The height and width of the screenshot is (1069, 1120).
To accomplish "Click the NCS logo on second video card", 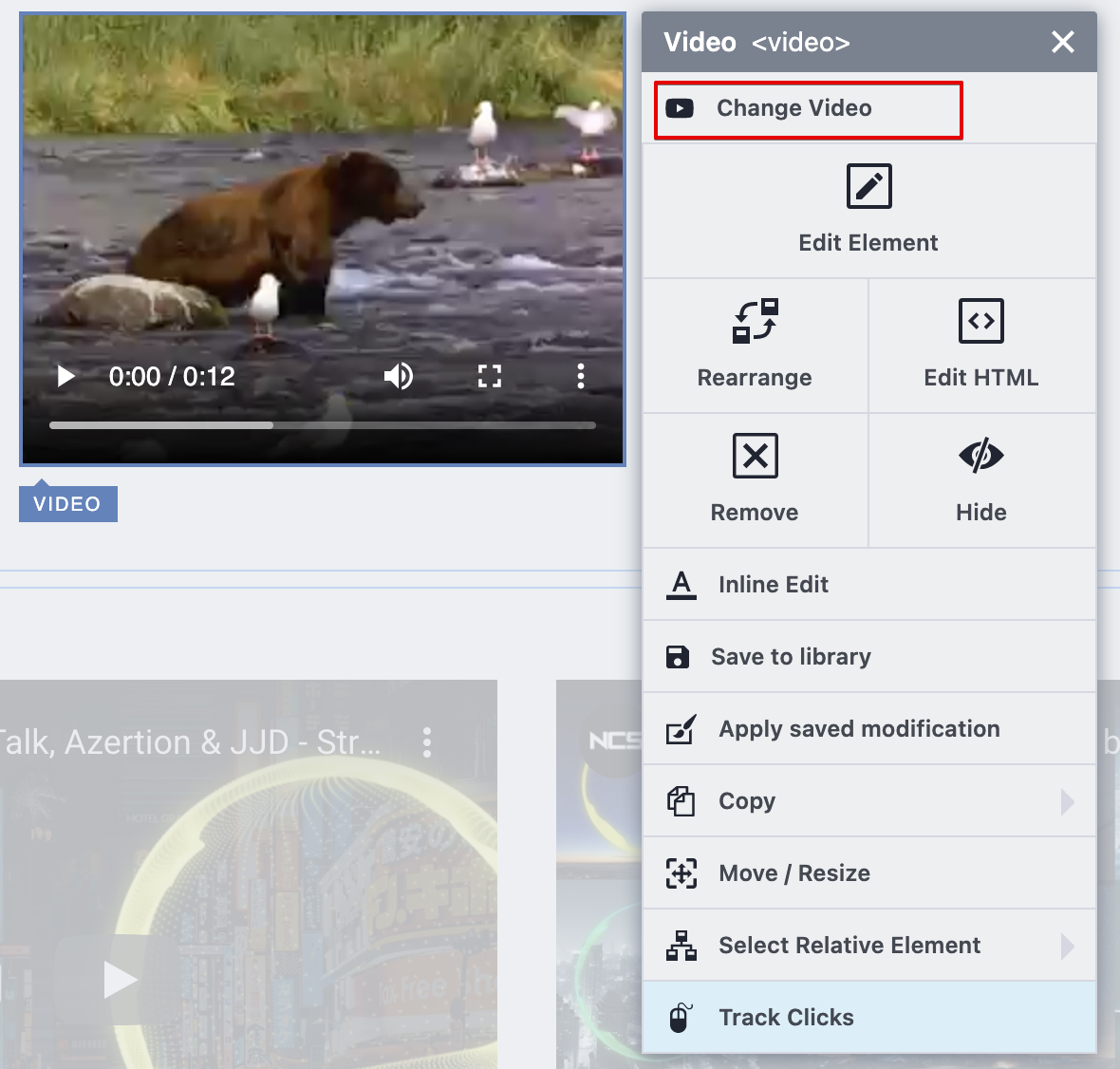I will (x=614, y=741).
